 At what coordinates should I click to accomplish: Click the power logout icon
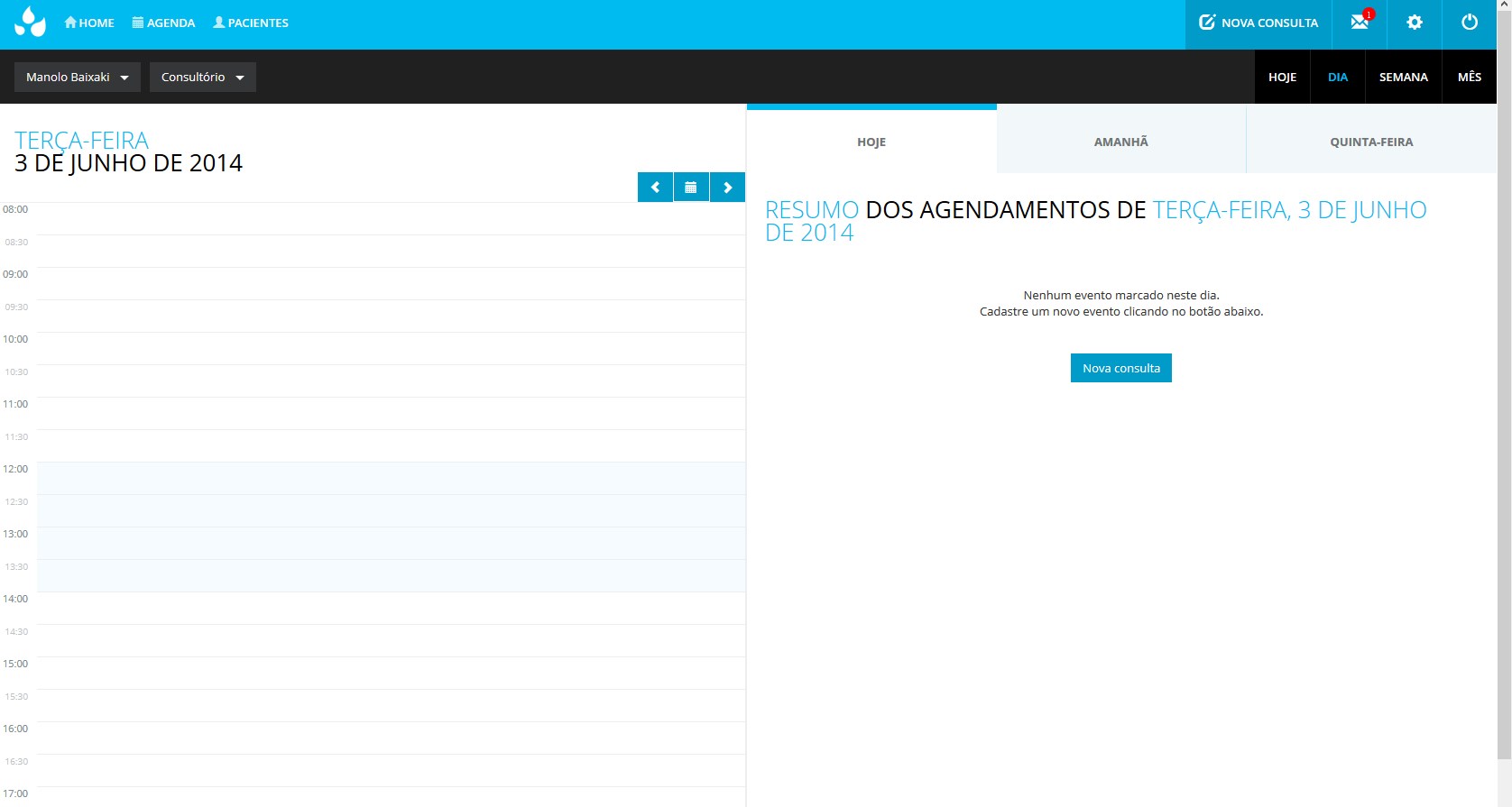click(x=1470, y=23)
